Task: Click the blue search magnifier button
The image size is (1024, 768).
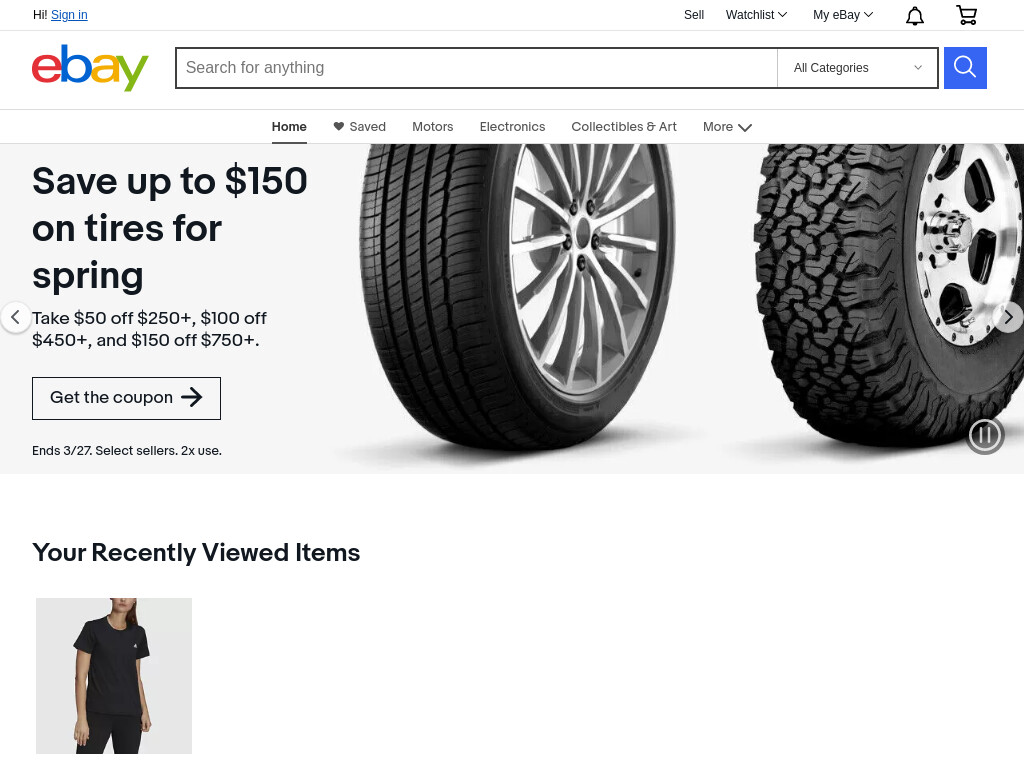Action: [965, 68]
